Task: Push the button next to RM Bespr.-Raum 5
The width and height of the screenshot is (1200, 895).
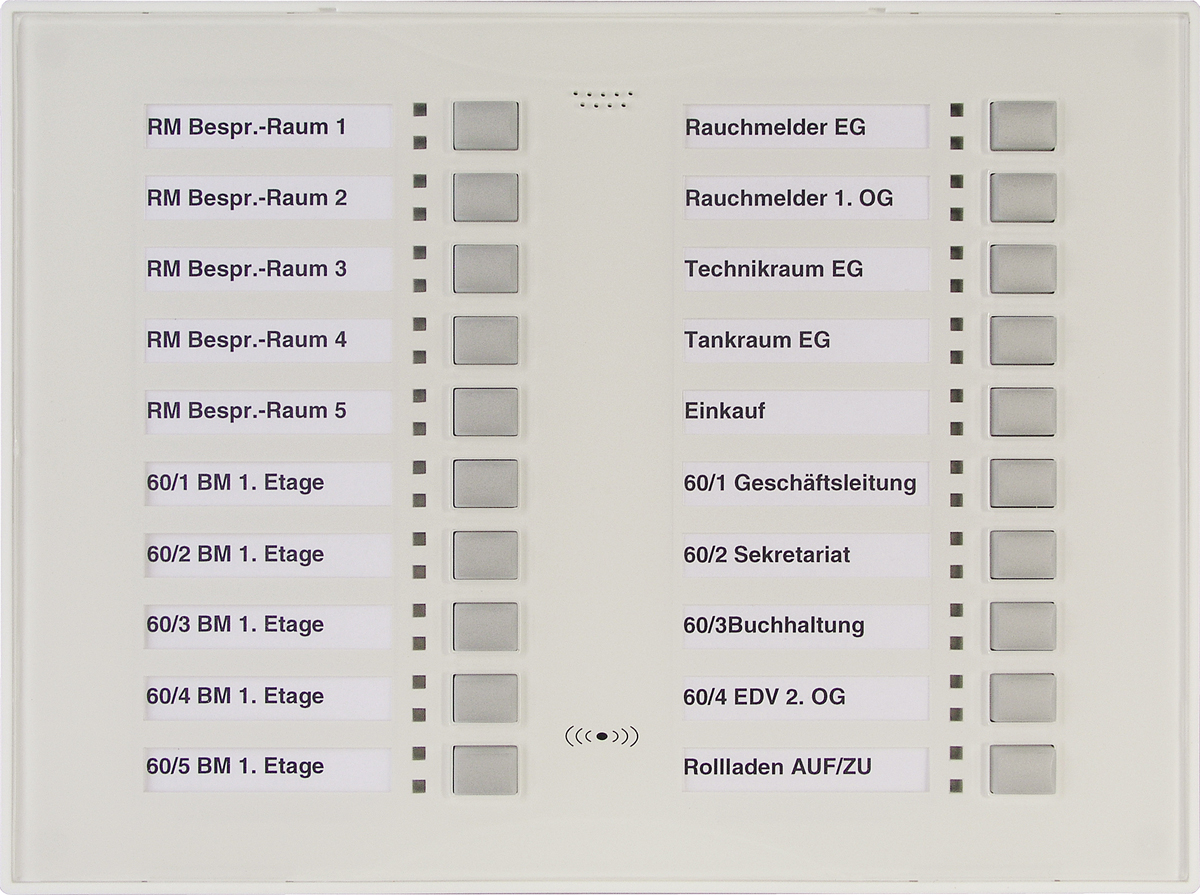Action: [486, 412]
